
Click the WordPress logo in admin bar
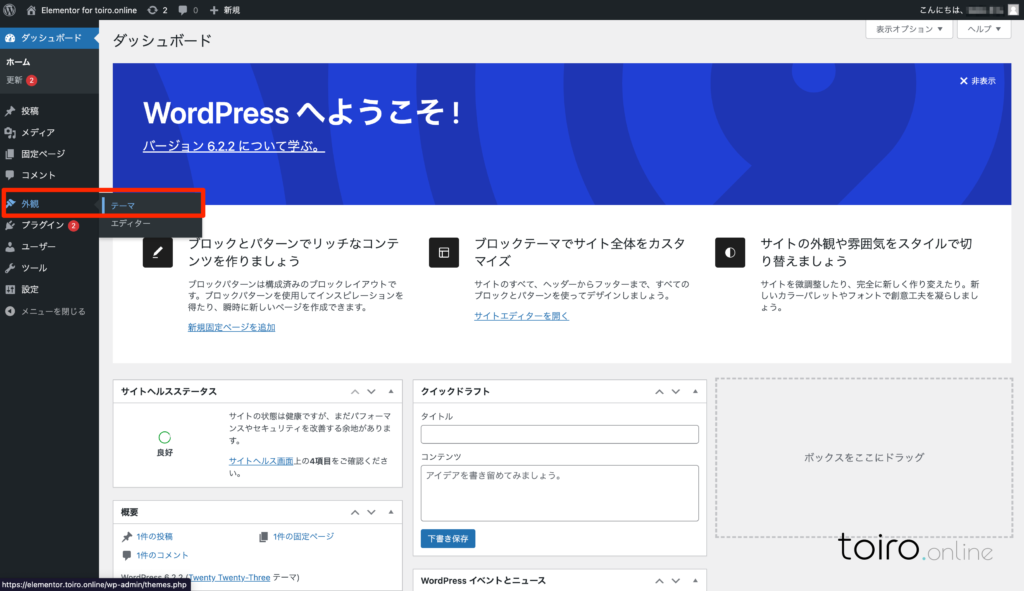pos(9,9)
